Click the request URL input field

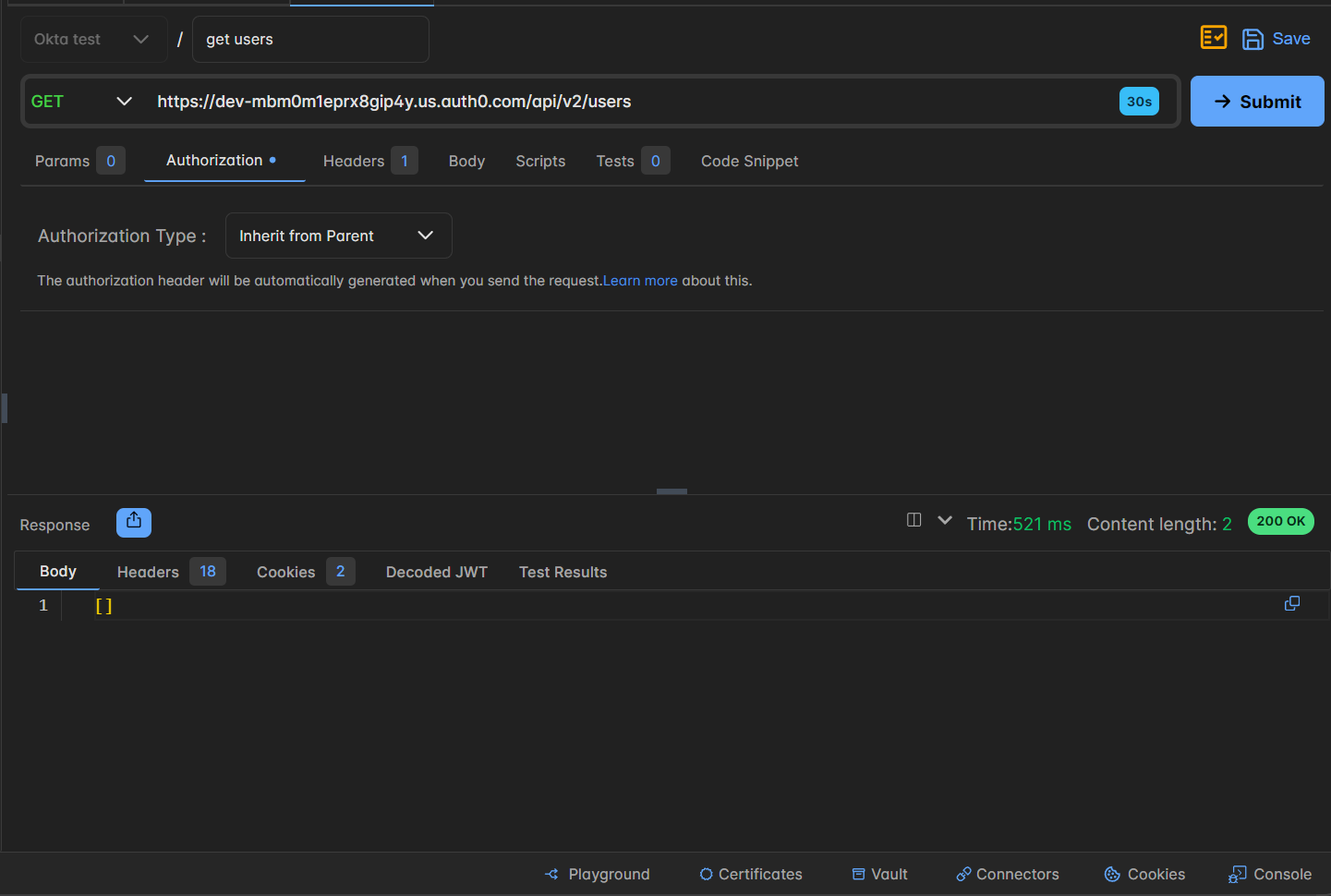628,102
